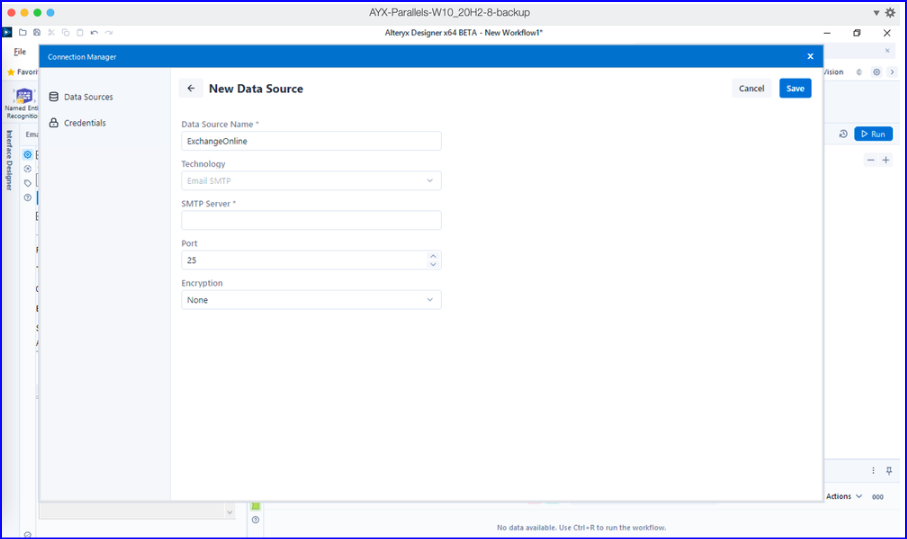Click the blue Parallels Coherence window button
The height and width of the screenshot is (539, 907).
tap(50, 12)
